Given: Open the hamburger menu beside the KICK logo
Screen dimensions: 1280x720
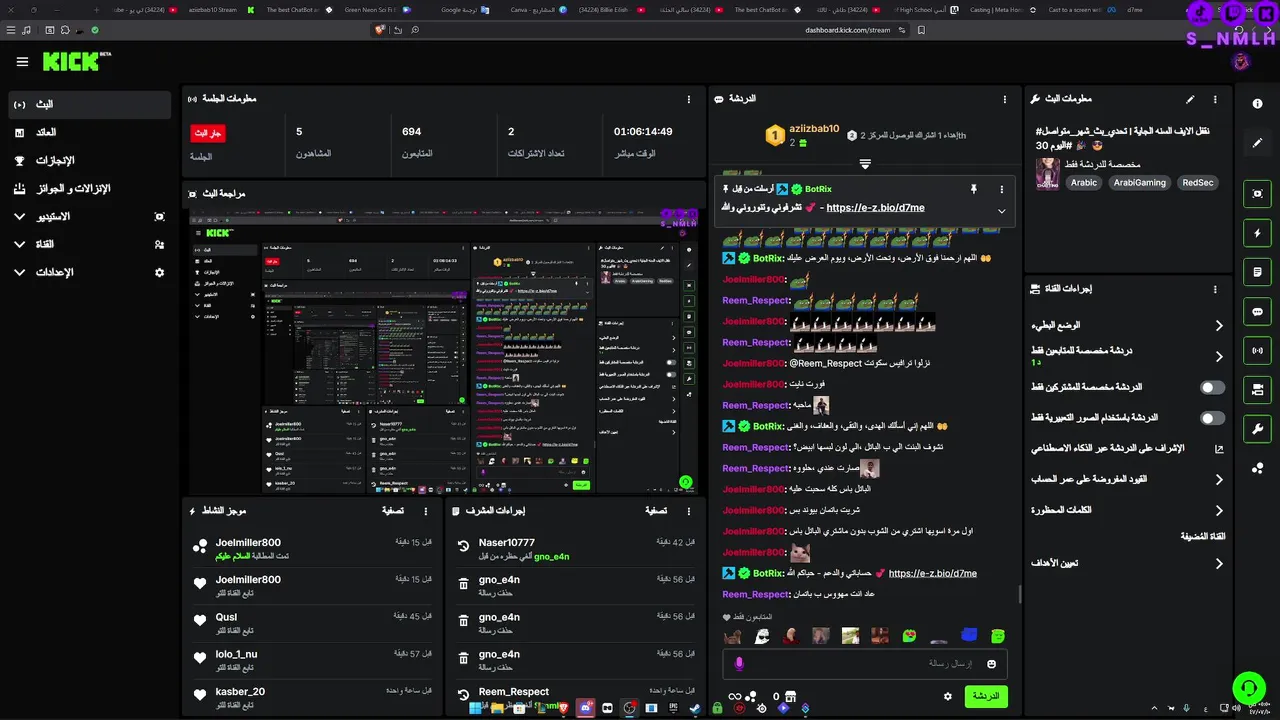Looking at the screenshot, I should click(22, 62).
